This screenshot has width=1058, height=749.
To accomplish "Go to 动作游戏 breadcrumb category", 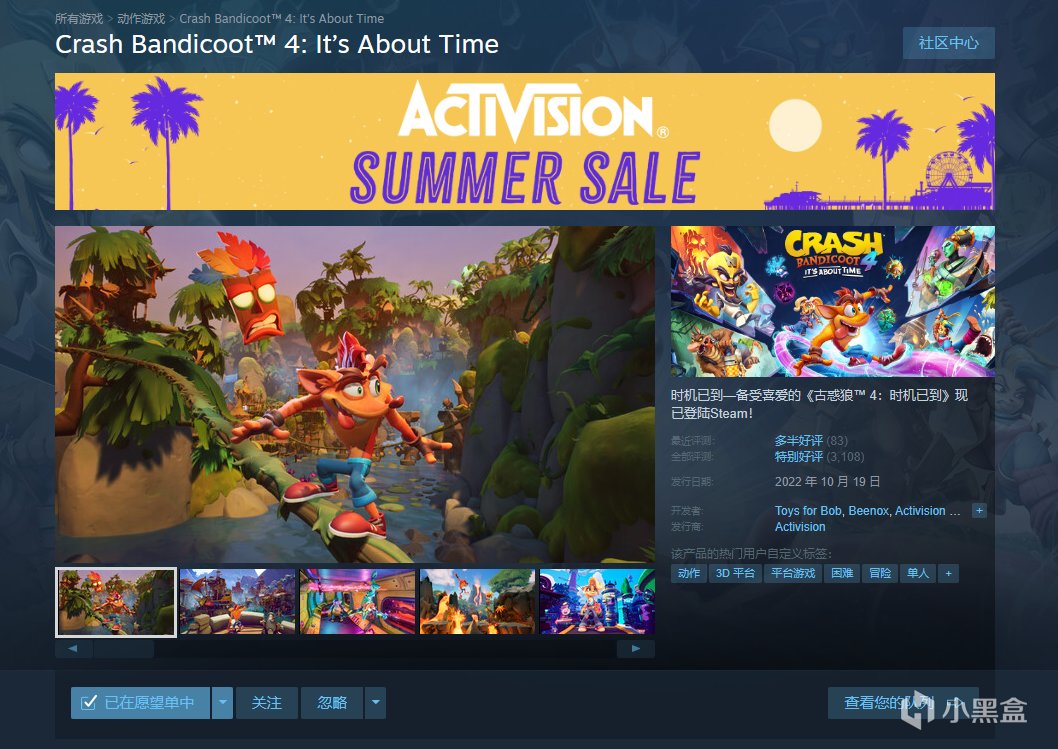I will (x=141, y=19).
